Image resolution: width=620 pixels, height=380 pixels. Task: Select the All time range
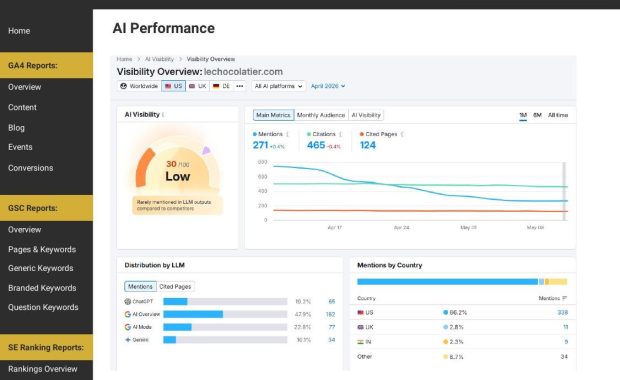pyautogui.click(x=558, y=115)
